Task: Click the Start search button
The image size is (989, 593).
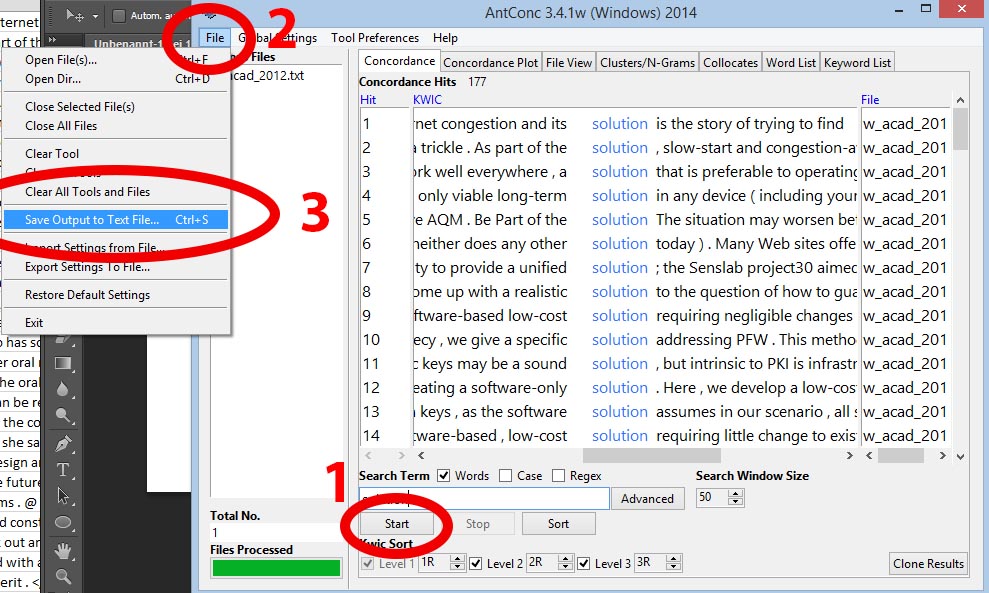Action: [x=397, y=524]
